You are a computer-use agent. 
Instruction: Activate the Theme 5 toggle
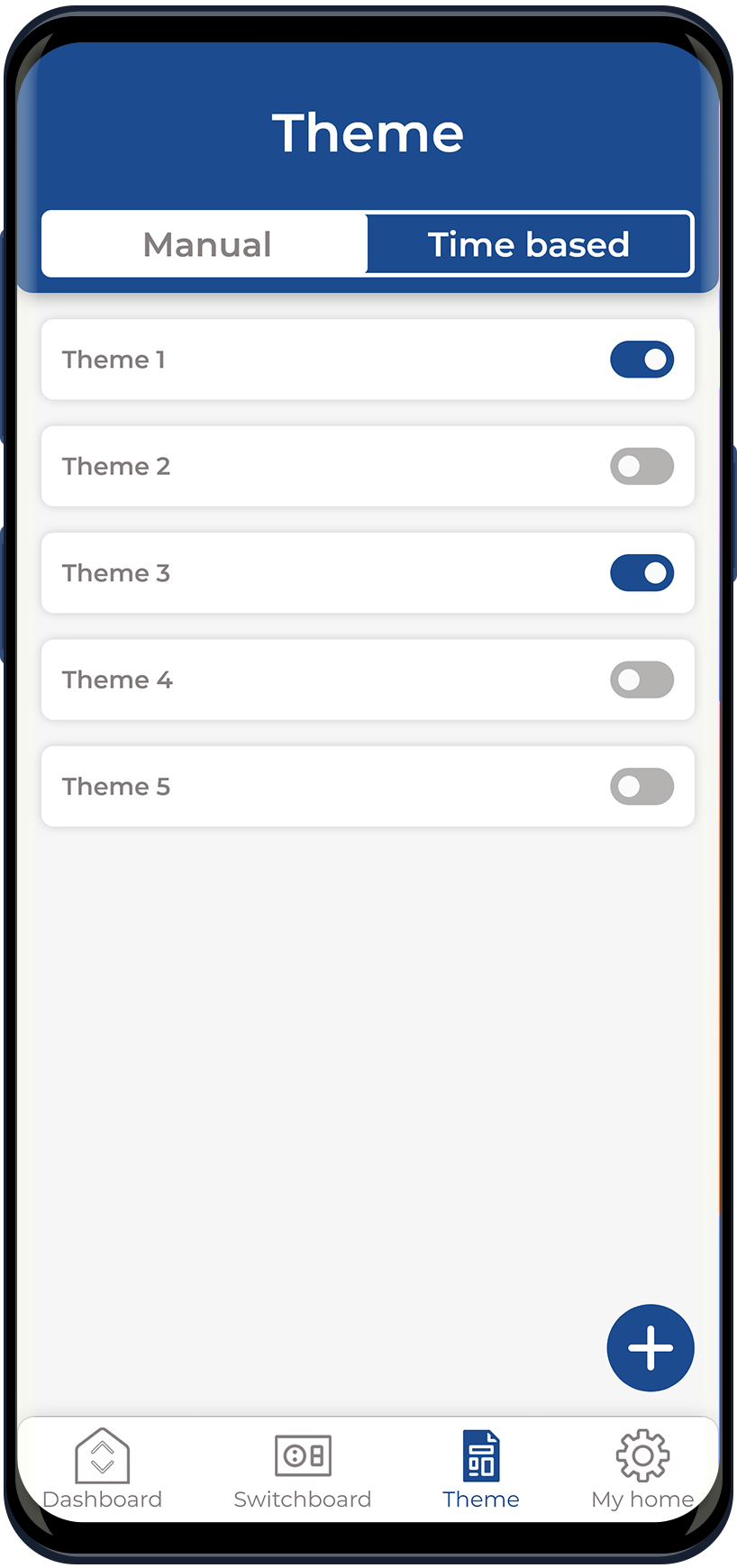(641, 787)
